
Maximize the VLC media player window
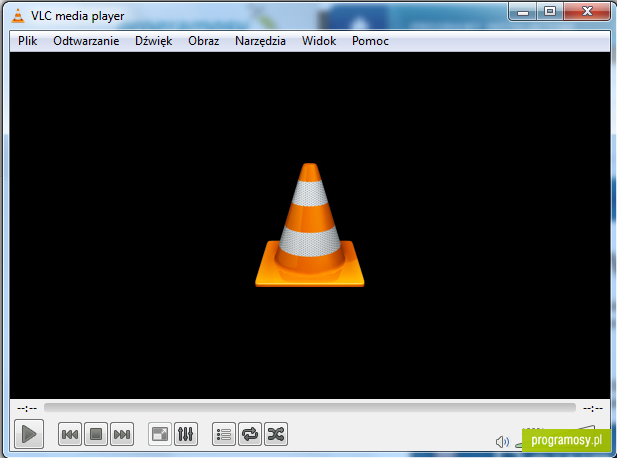point(550,11)
